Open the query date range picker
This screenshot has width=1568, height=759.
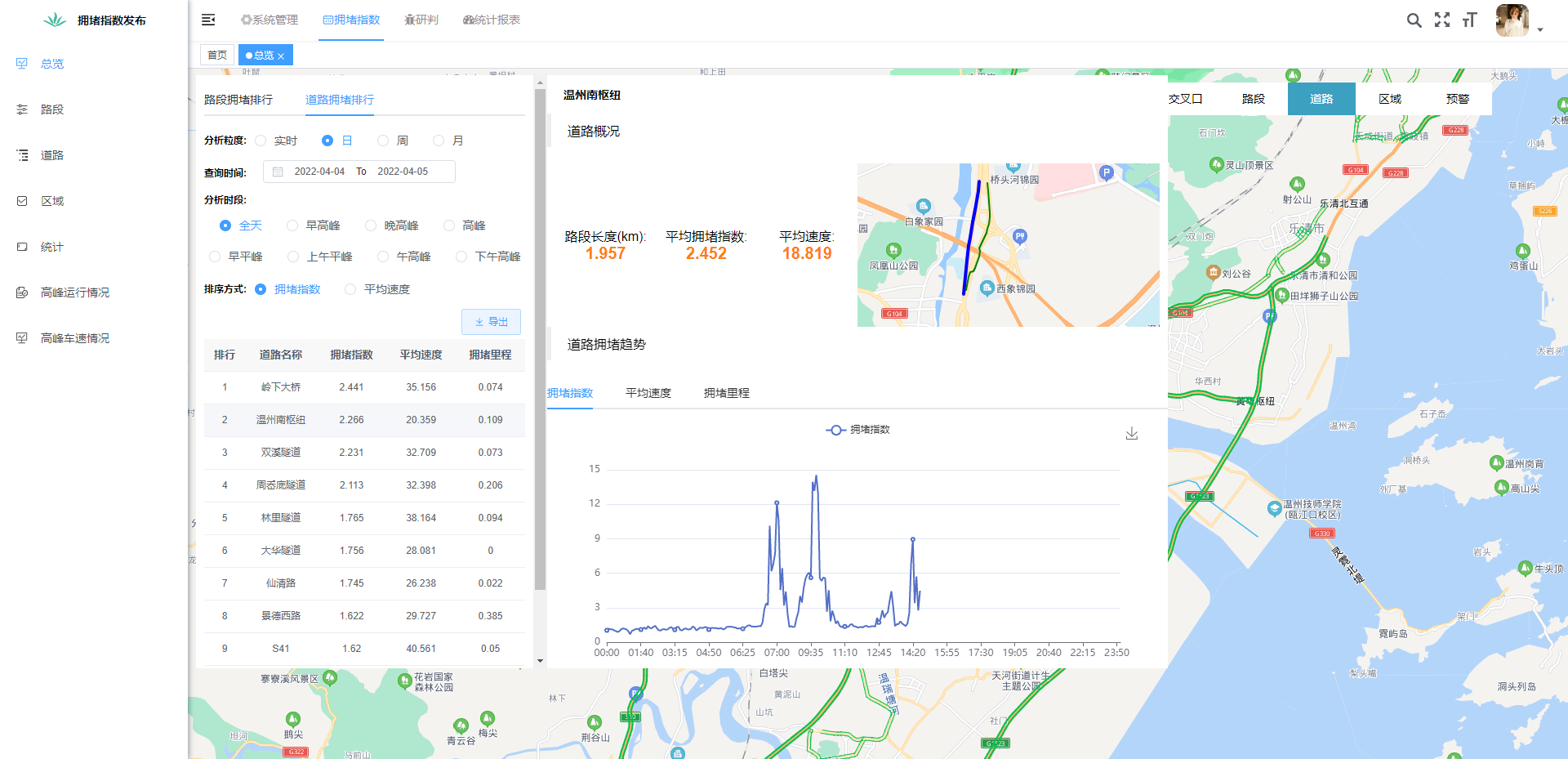coord(359,172)
